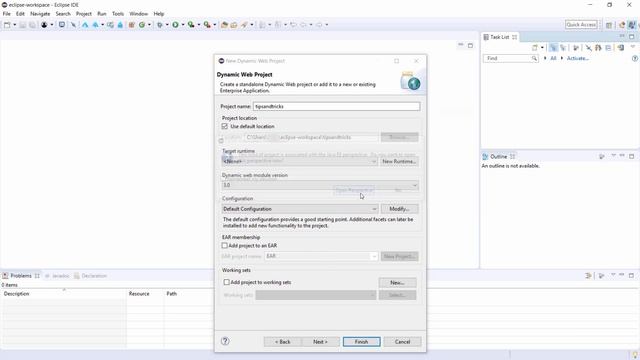Sort by Description column header
Viewport: 640px width, 360px height.
point(63,293)
